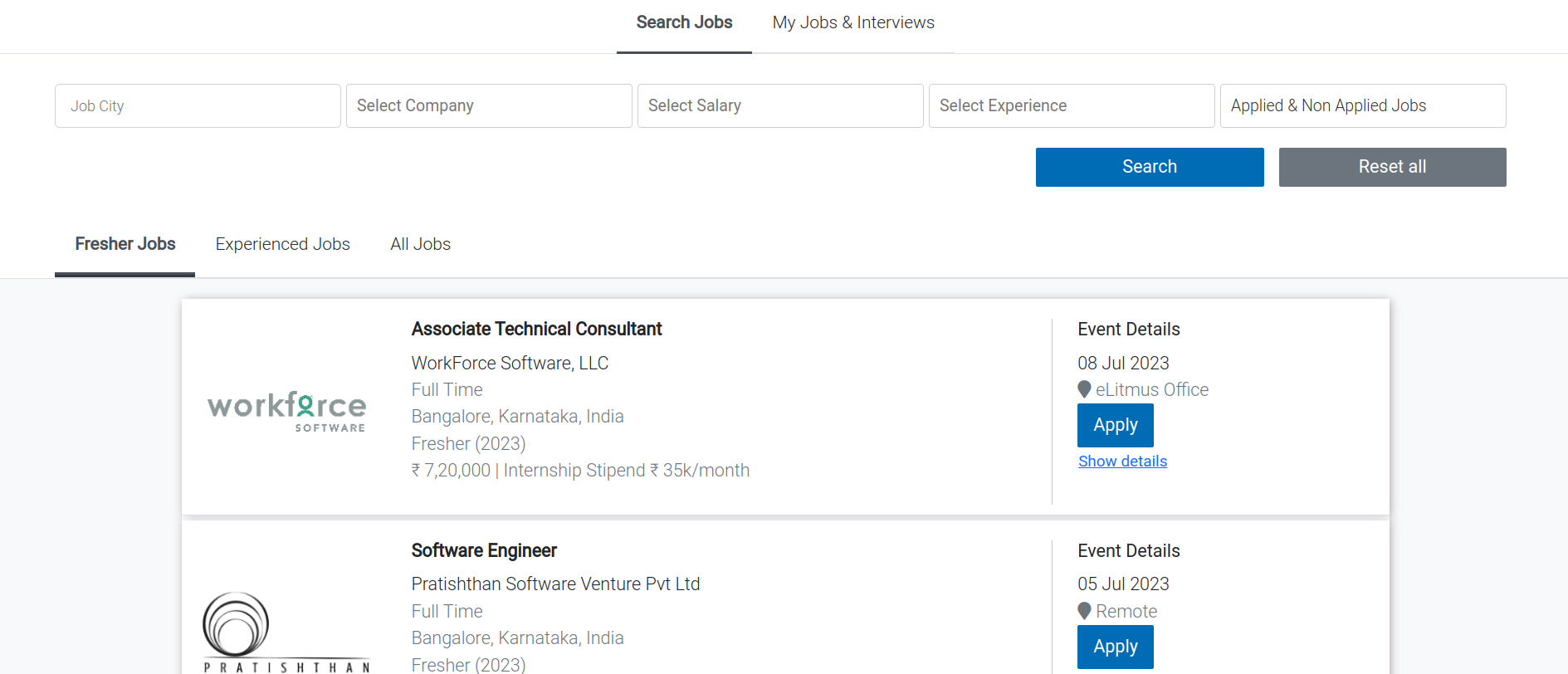Image resolution: width=1568 pixels, height=674 pixels.
Task: Click location pin icon beside eLitmus Office
Action: point(1084,389)
